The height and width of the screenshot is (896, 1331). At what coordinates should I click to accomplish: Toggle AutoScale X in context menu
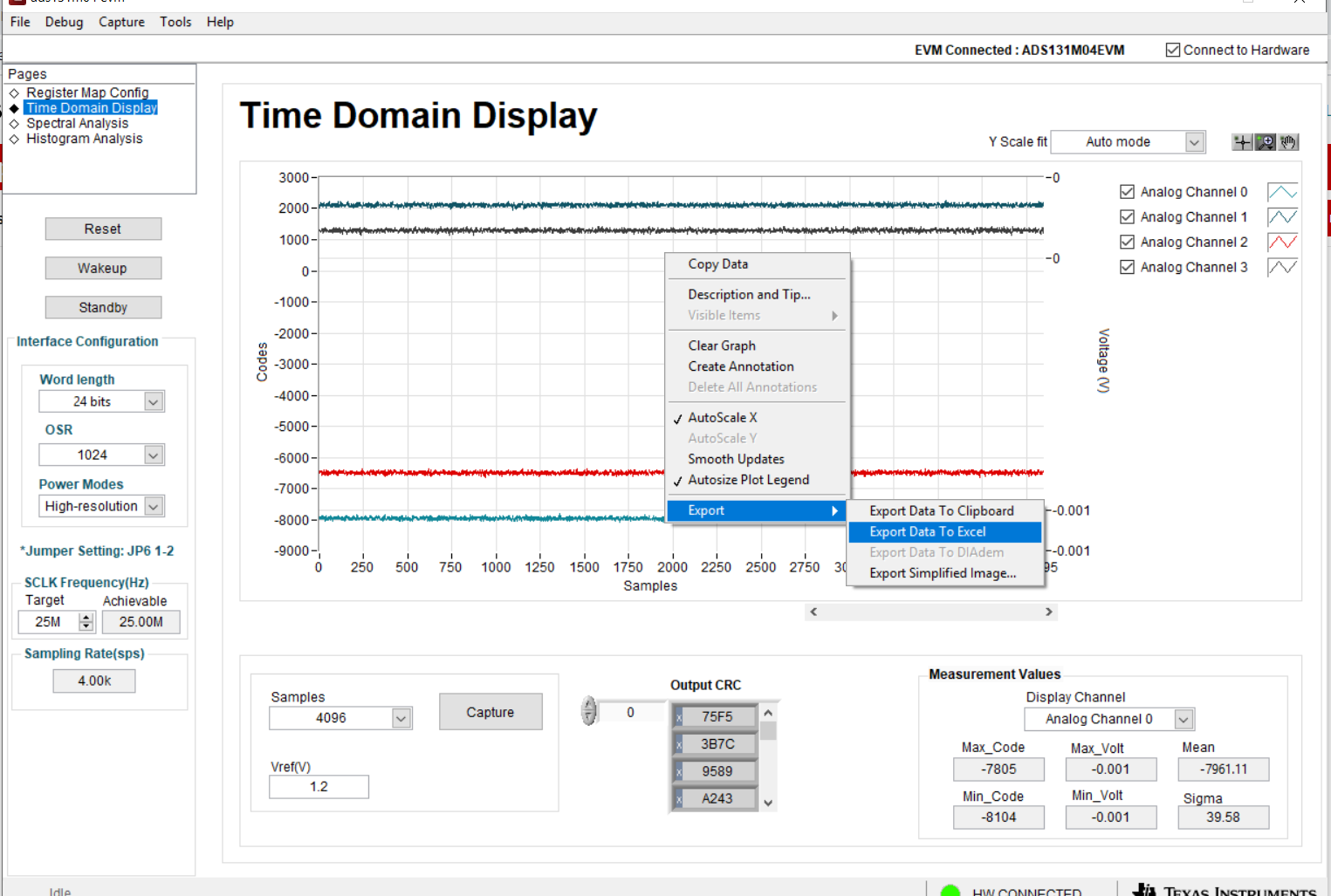click(758, 418)
